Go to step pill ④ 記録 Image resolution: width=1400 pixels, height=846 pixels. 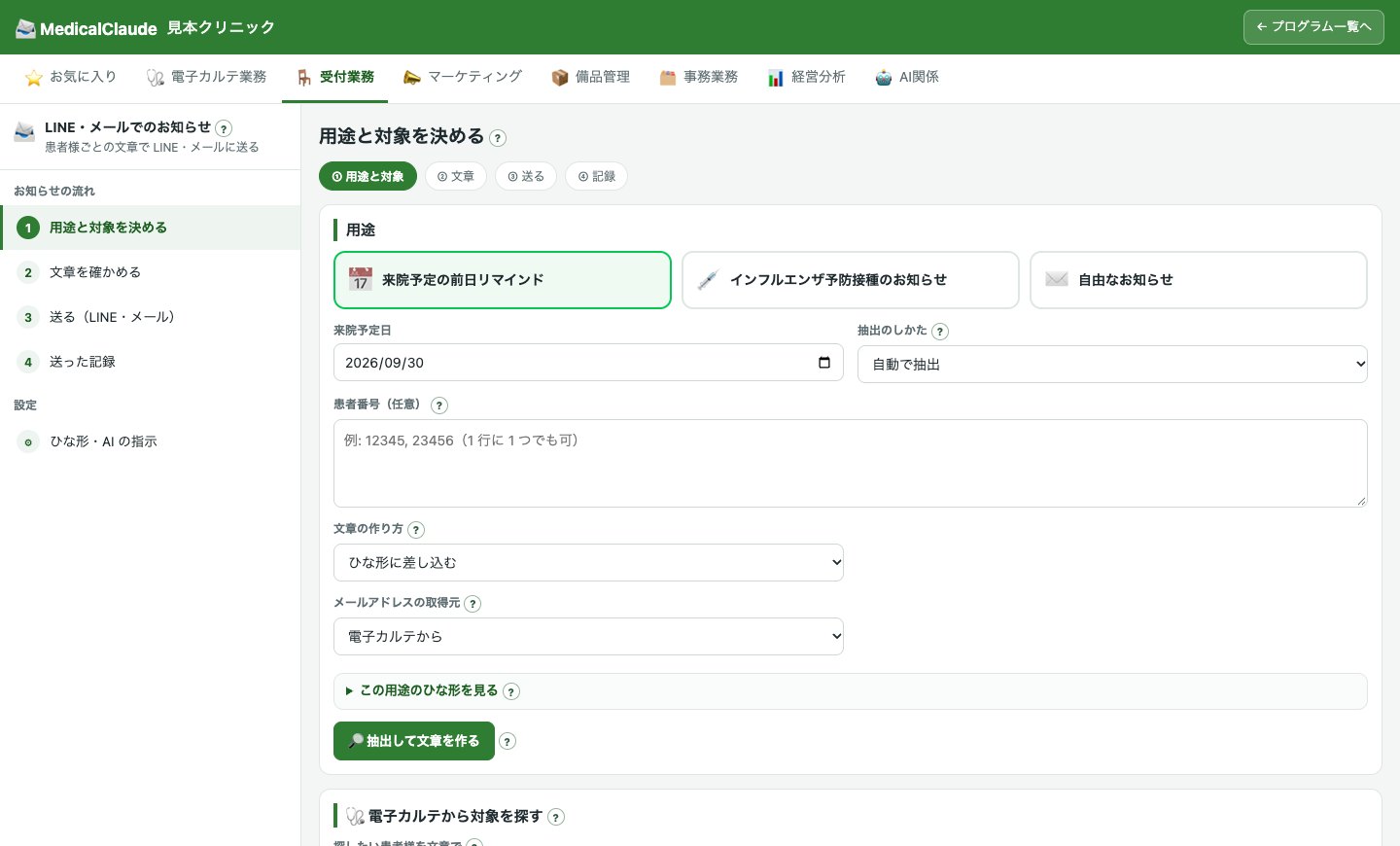tap(597, 177)
